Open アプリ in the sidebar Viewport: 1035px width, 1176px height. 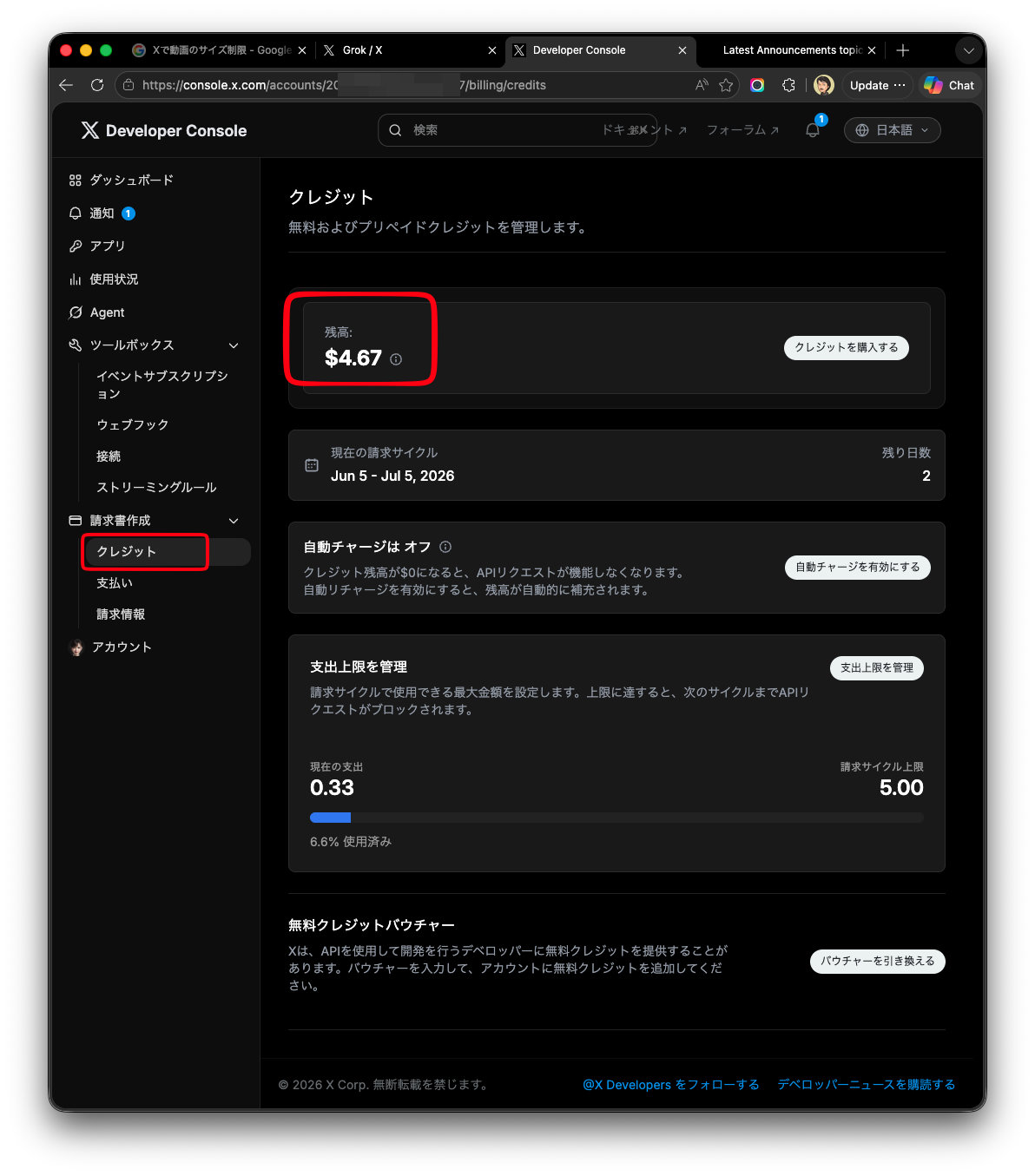(x=97, y=246)
